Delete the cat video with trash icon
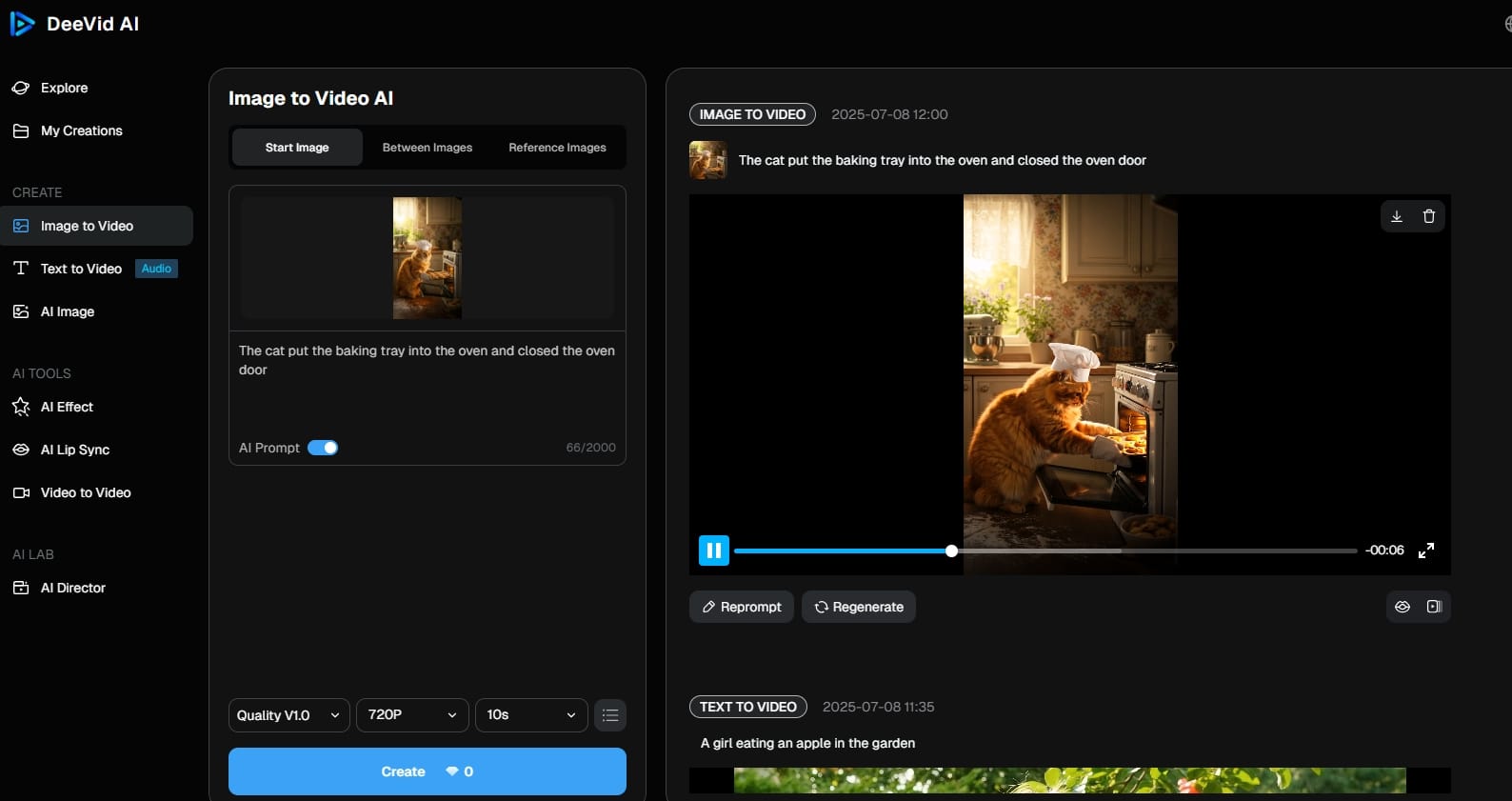Screen dimensions: 1512x801 point(1429,216)
